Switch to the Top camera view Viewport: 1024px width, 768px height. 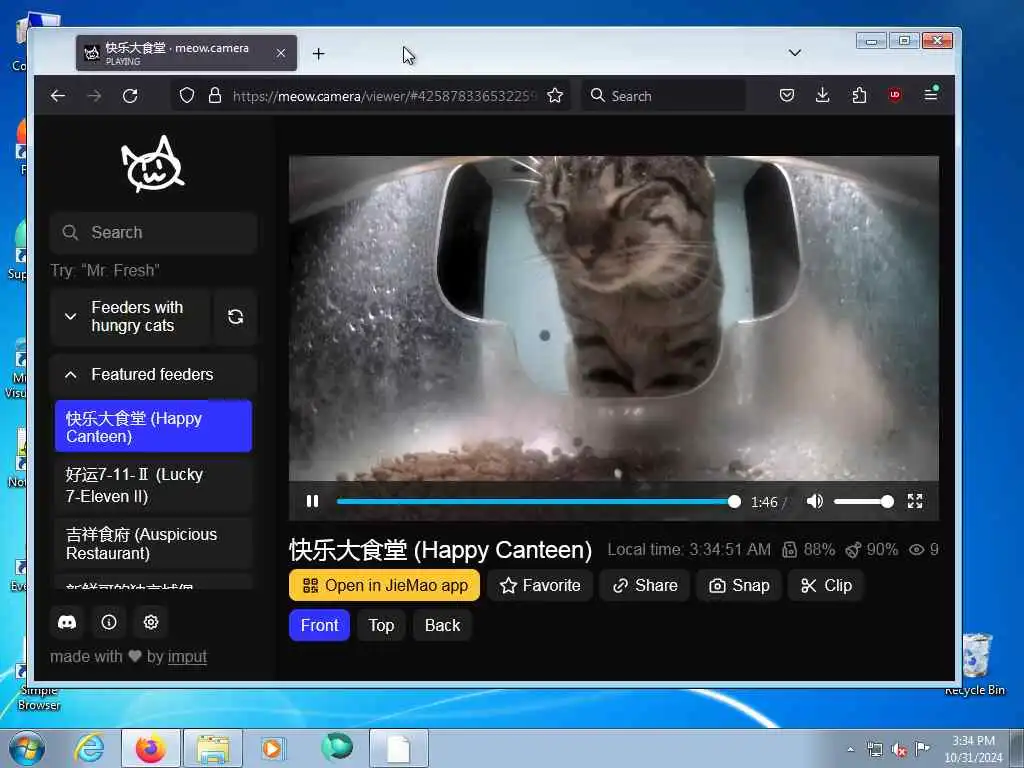click(x=381, y=626)
